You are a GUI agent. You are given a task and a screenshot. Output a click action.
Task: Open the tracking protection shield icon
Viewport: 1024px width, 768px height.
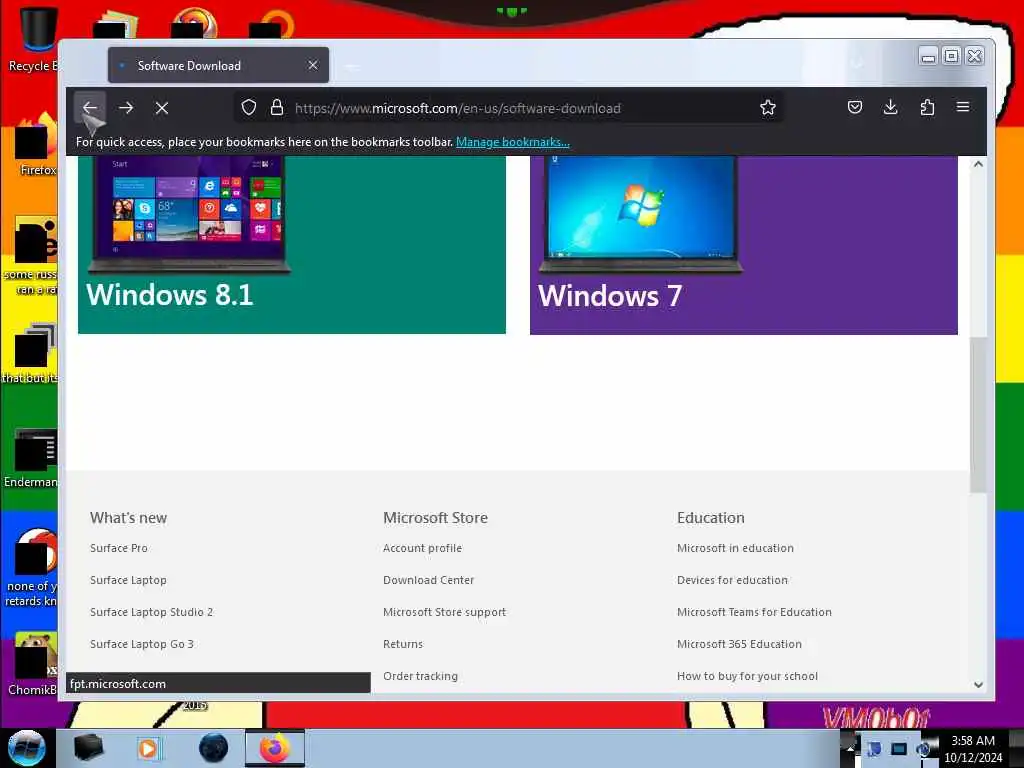[249, 108]
